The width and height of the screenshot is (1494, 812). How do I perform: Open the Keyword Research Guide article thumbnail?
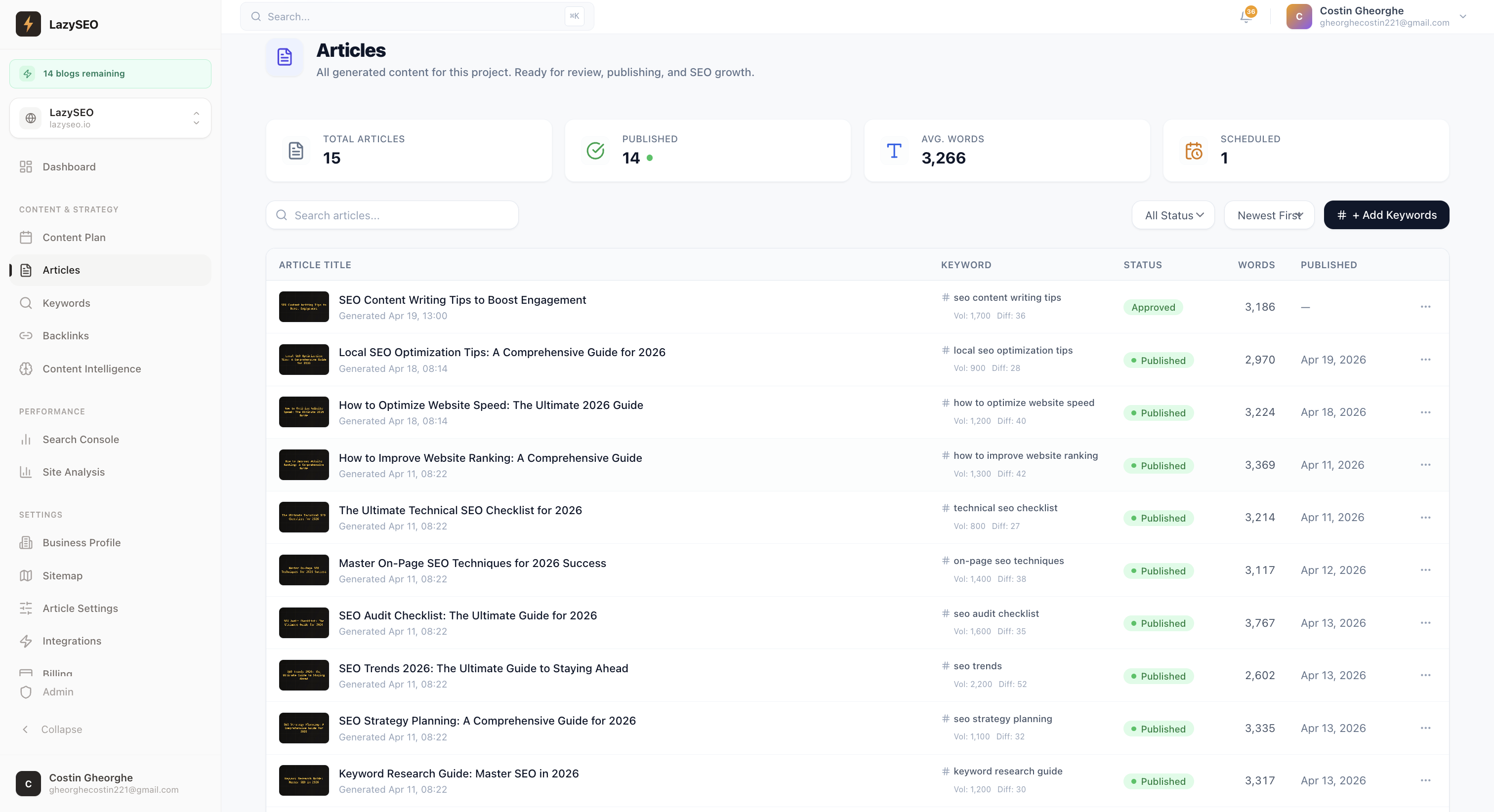pos(303,780)
